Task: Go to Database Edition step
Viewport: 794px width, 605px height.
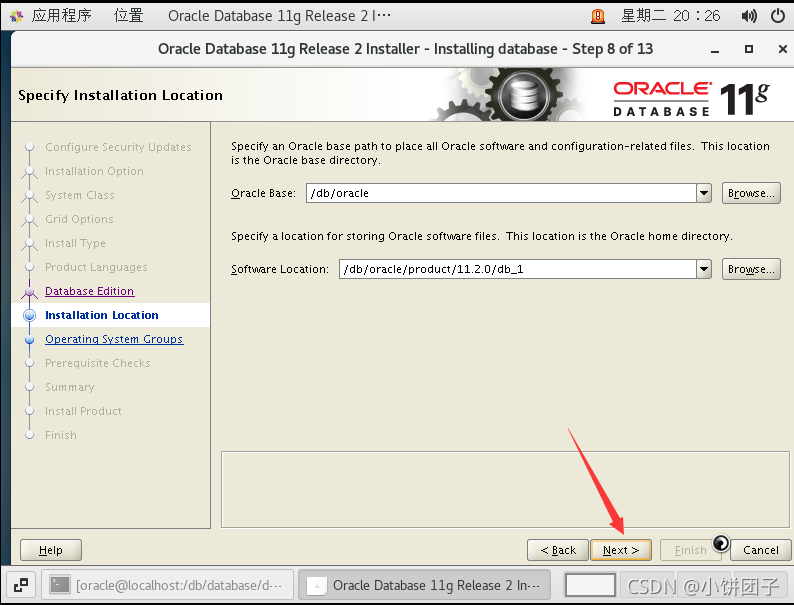Action: click(x=90, y=291)
